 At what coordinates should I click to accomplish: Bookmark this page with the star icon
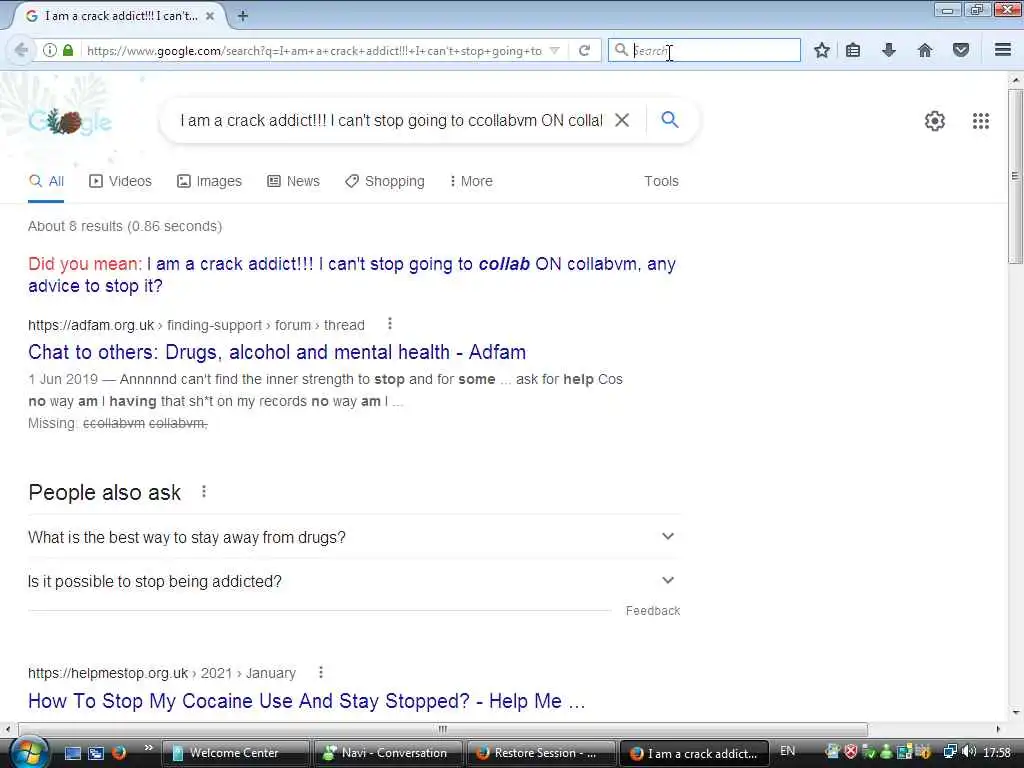point(822,50)
